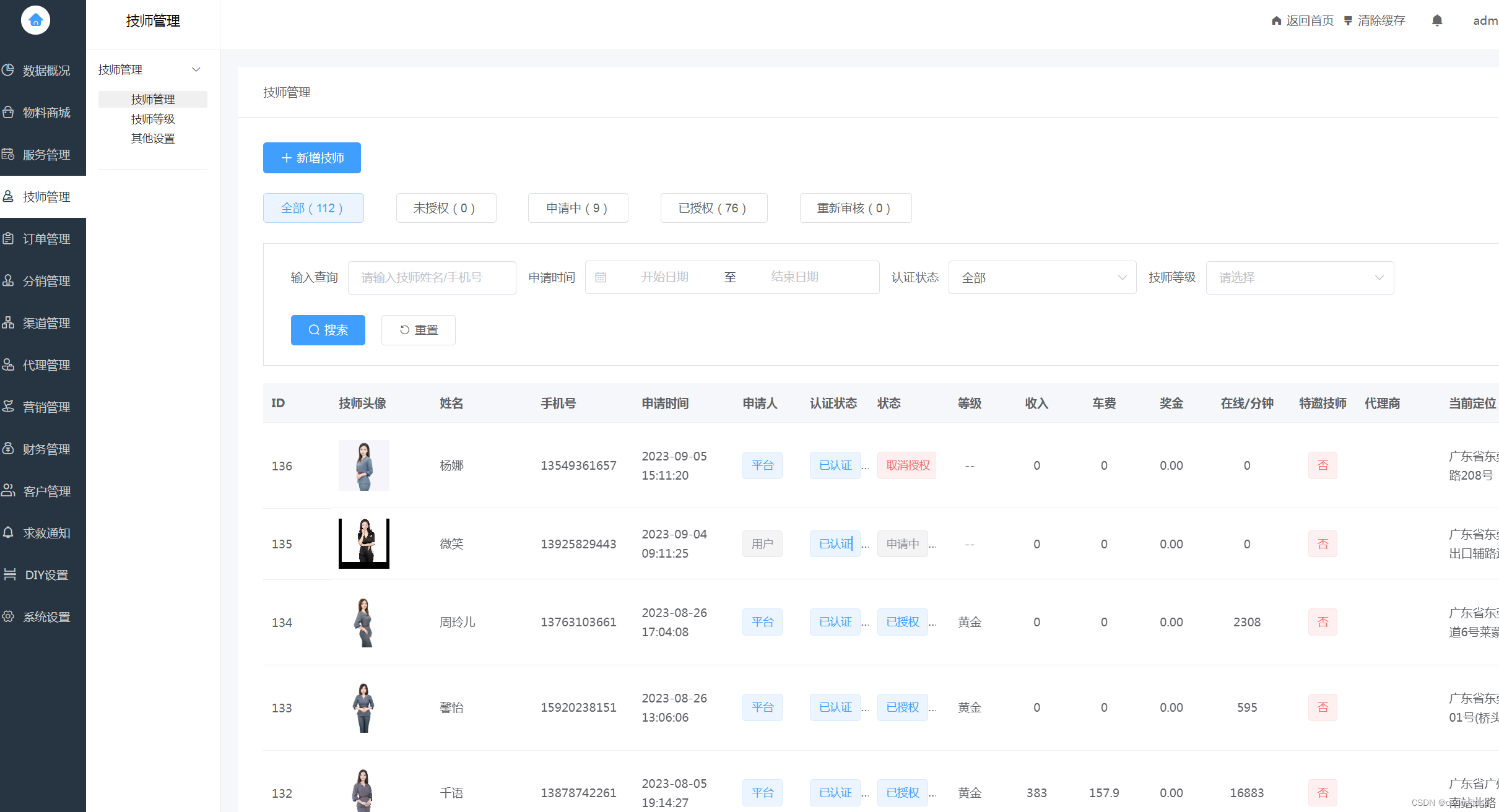
Task: Switch to 重新审核 (0) tab
Action: tap(855, 208)
